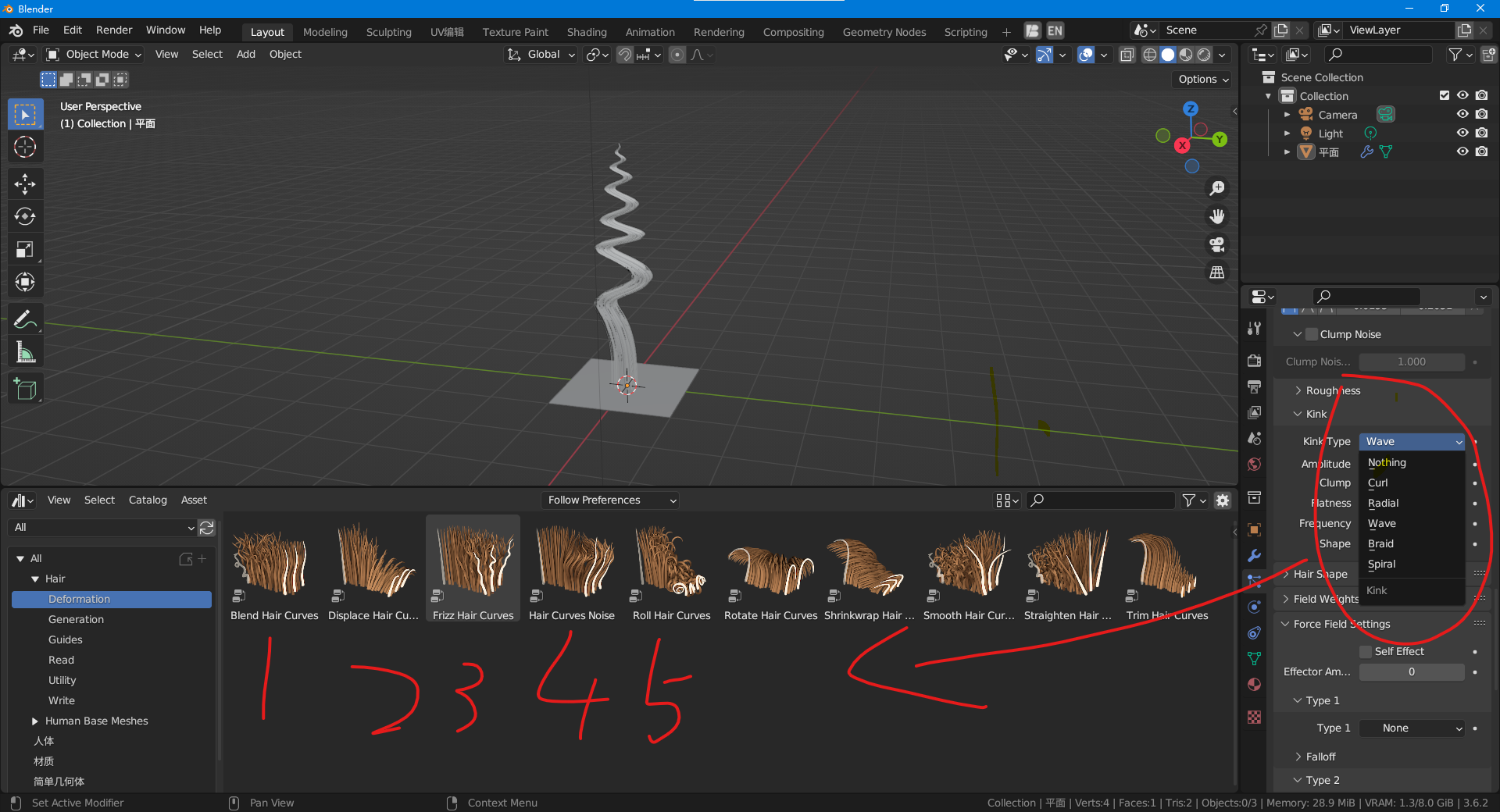Click the pan view hand icon
Image resolution: width=1500 pixels, height=812 pixels.
click(1217, 216)
